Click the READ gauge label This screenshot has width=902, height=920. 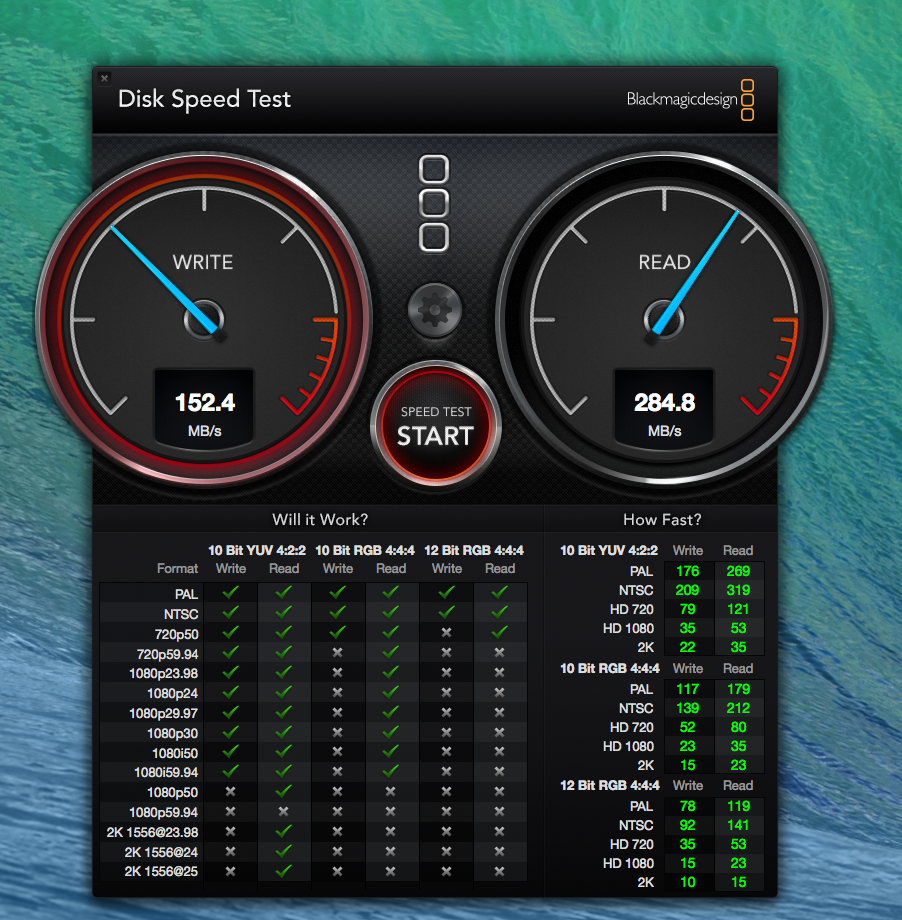tap(664, 262)
